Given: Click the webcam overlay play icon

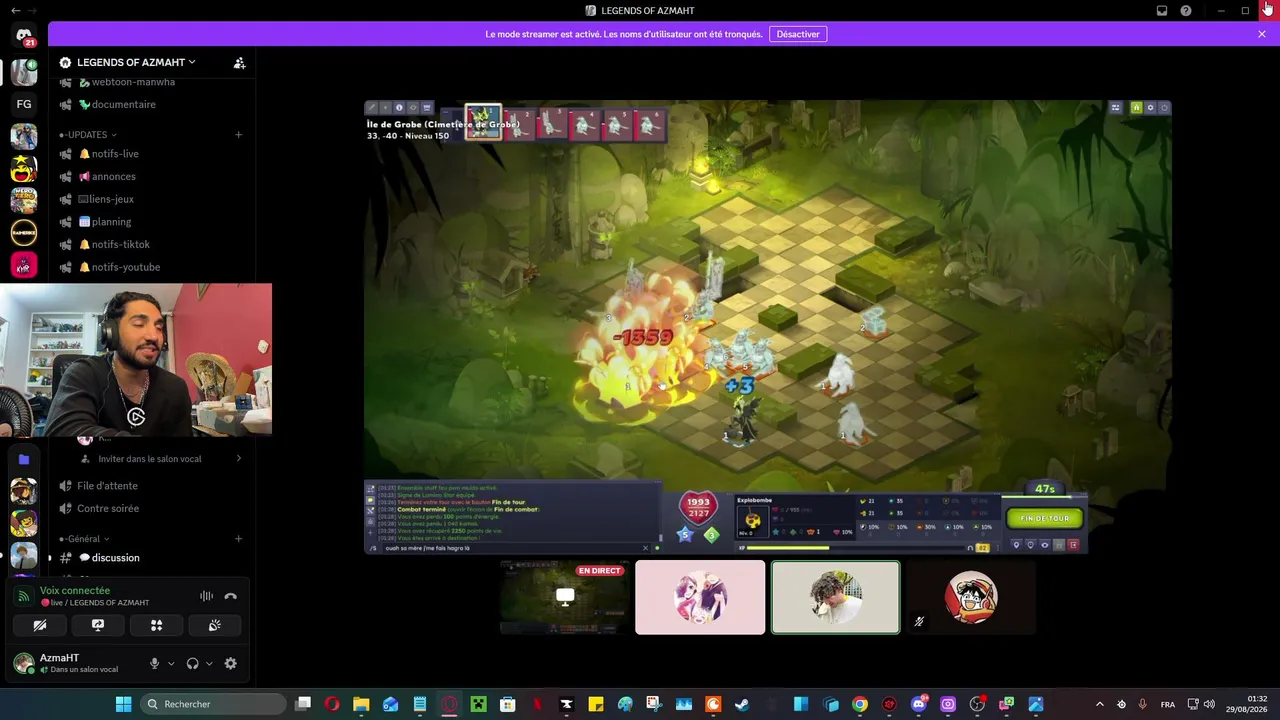Looking at the screenshot, I should coord(136,417).
